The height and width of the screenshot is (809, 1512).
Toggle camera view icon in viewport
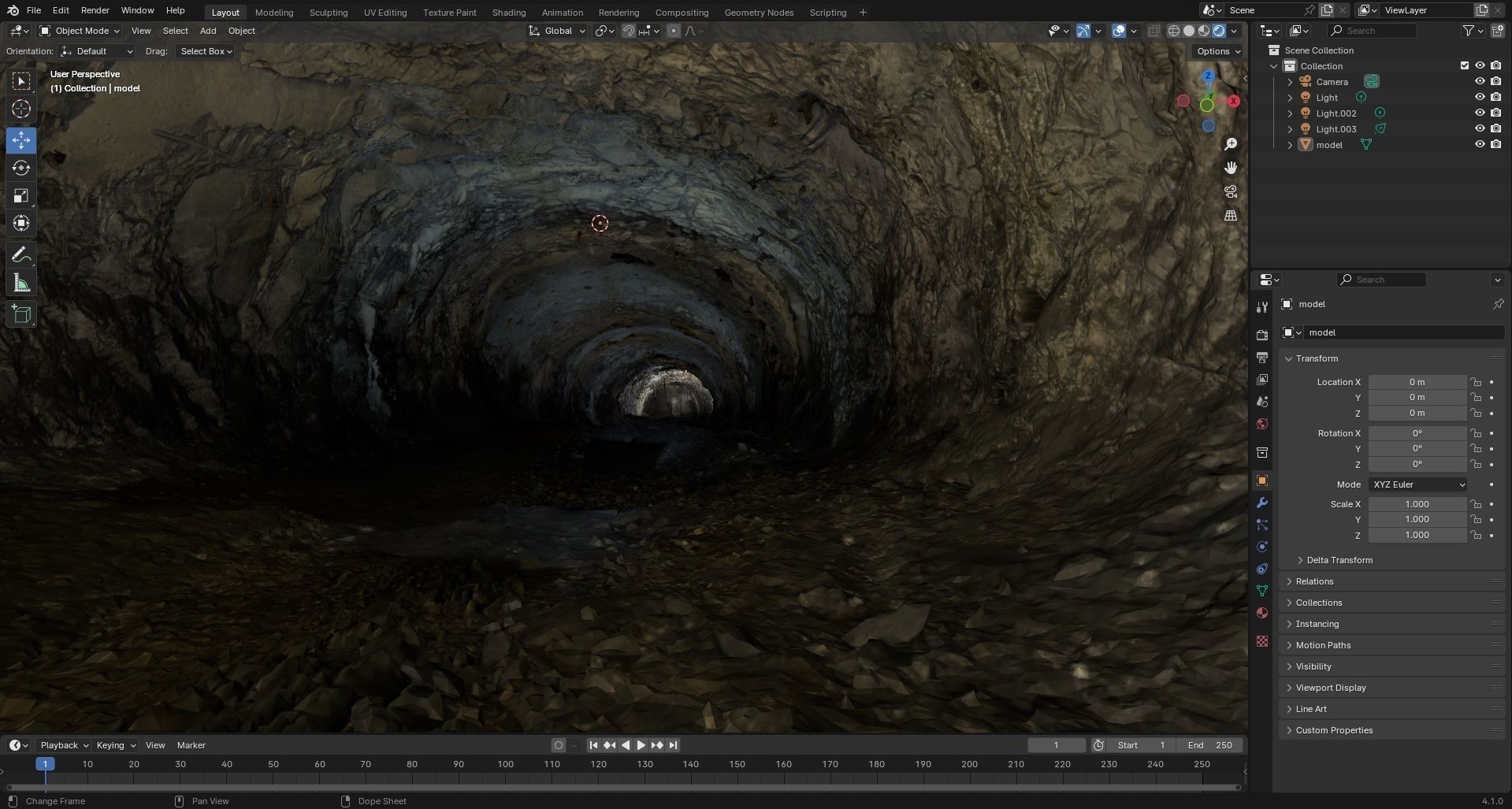pos(1231,191)
